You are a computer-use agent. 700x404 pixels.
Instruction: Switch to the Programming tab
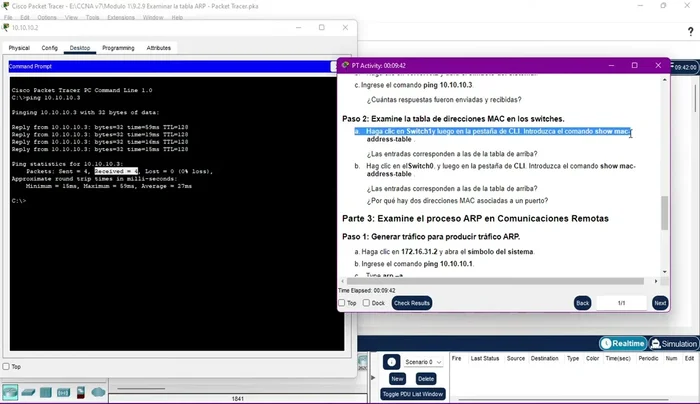tap(118, 48)
